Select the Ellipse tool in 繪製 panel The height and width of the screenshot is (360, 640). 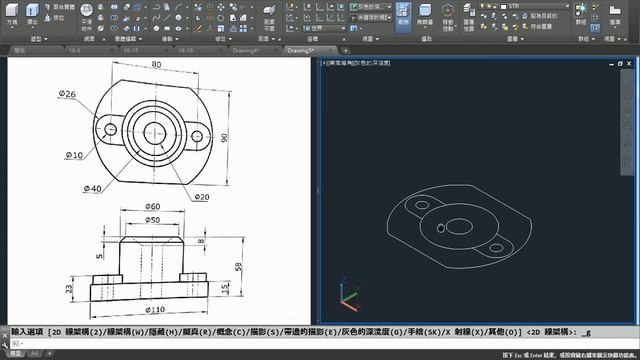pos(178,28)
